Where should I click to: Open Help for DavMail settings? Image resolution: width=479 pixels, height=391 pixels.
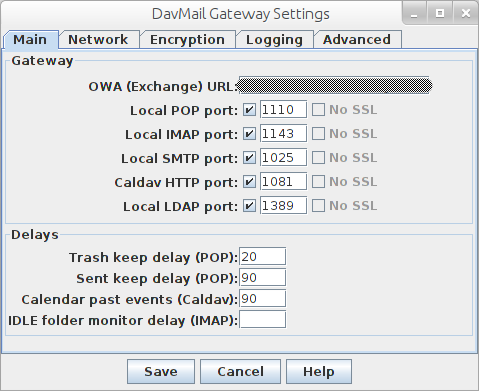[x=319, y=371]
